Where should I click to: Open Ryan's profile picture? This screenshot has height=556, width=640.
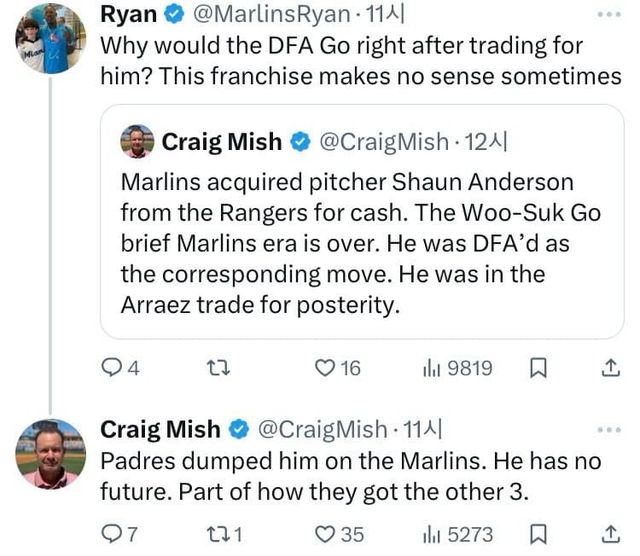coord(50,38)
